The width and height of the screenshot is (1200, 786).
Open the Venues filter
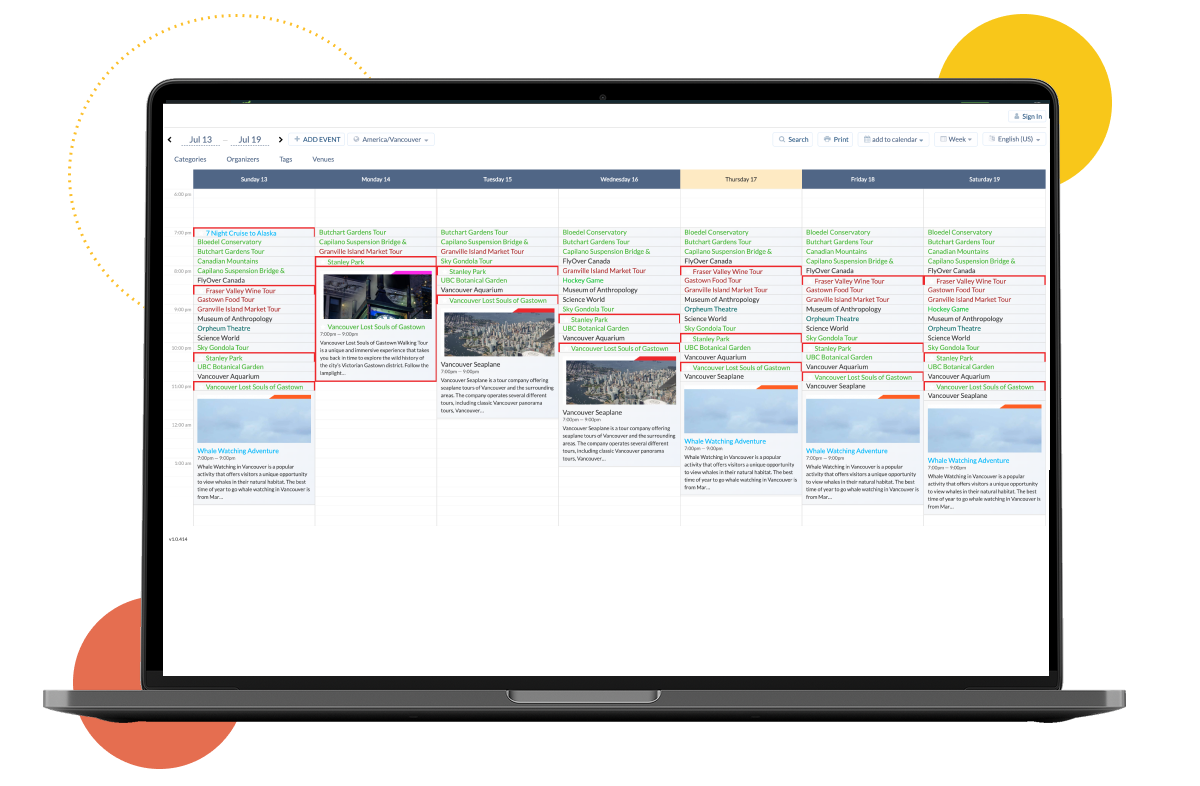pos(323,159)
